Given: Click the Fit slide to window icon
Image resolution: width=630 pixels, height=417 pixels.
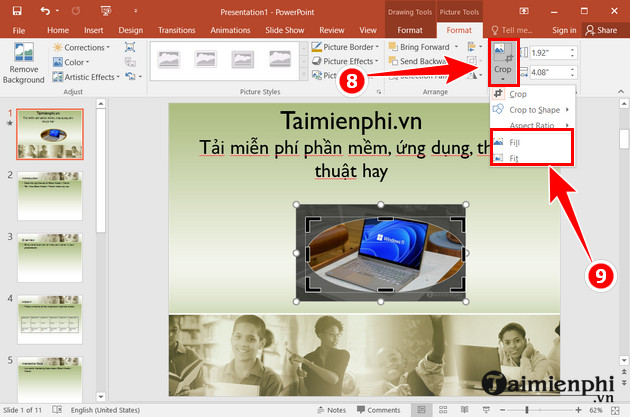Looking at the screenshot, I should [x=615, y=410].
